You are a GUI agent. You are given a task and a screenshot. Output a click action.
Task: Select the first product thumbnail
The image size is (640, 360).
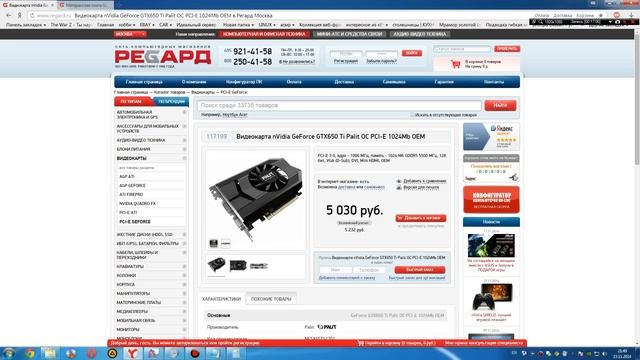click(216, 265)
